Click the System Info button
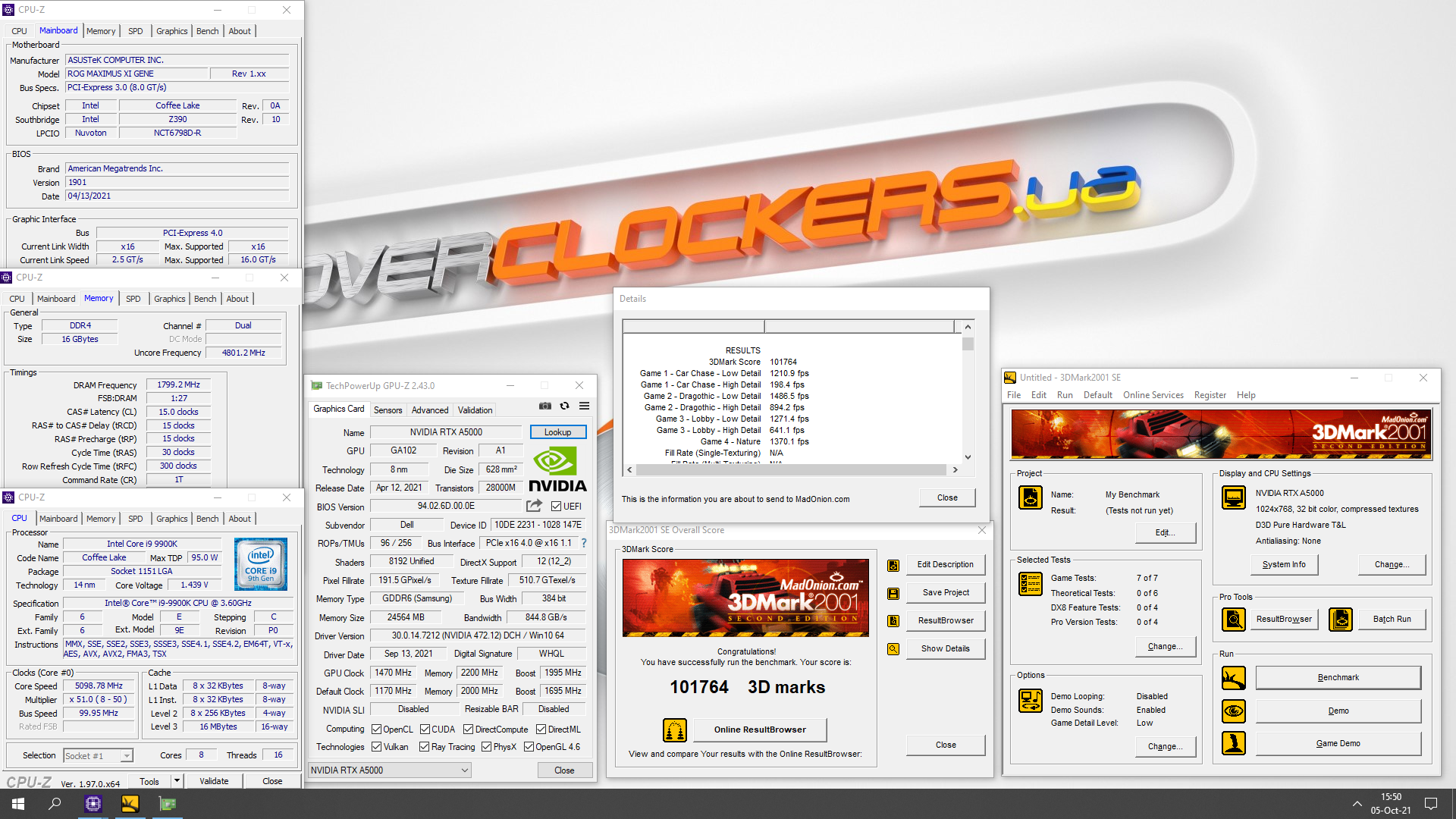Screen dimensions: 1456x819 point(1284,565)
